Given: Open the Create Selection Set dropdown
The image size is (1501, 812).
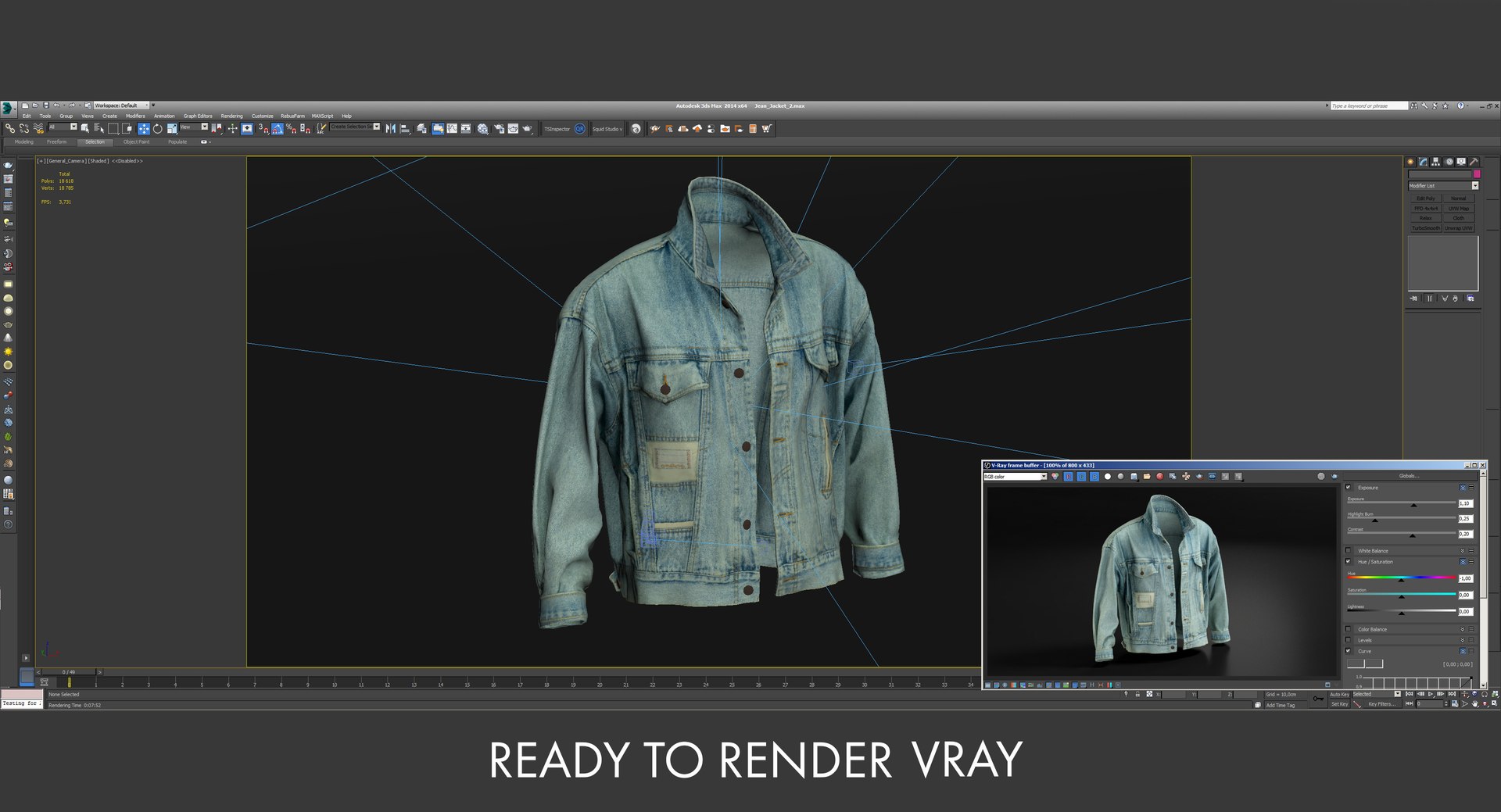Looking at the screenshot, I should coord(355,127).
